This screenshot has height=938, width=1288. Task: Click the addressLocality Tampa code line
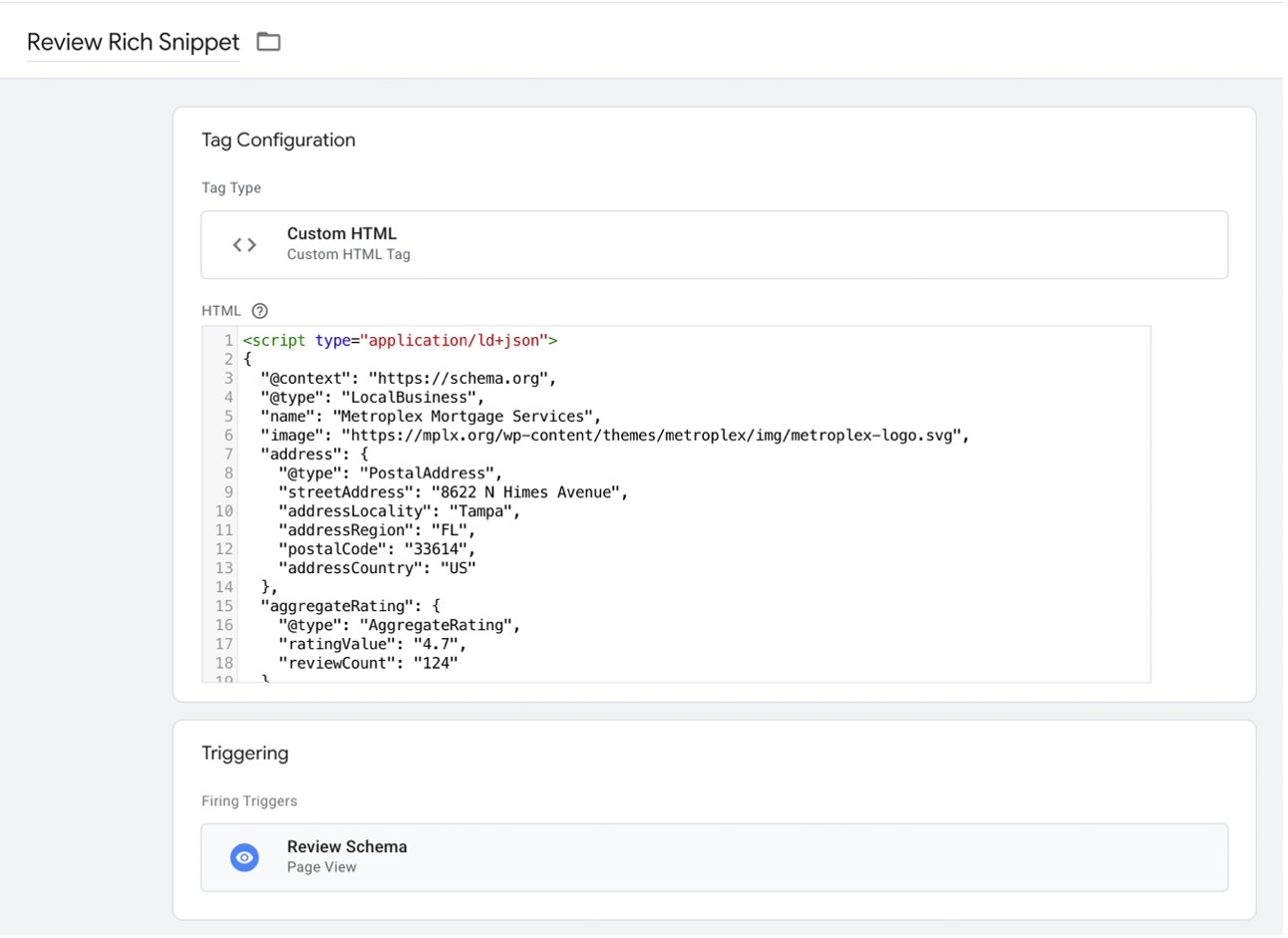click(399, 511)
